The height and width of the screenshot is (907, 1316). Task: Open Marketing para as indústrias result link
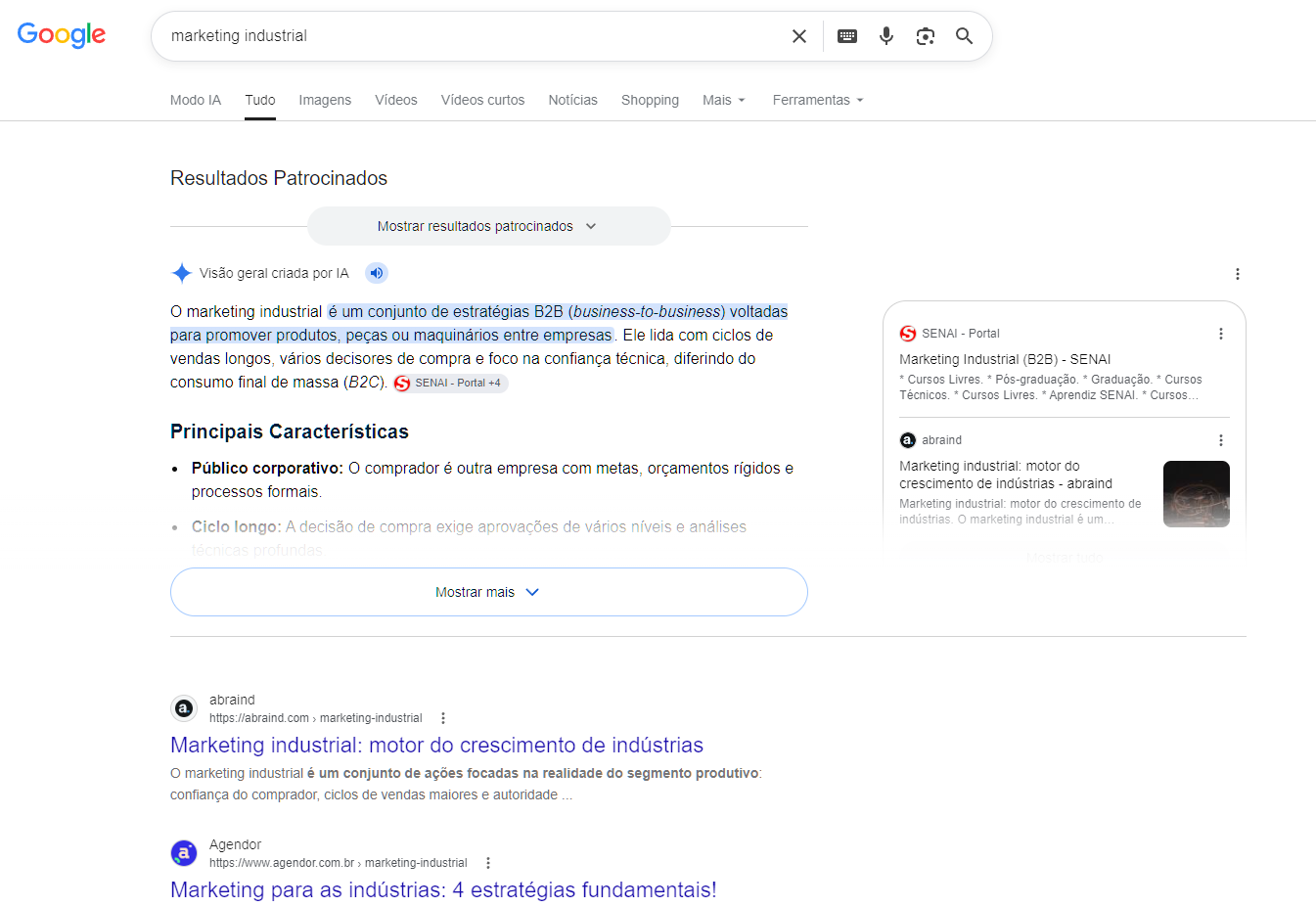pos(443,890)
